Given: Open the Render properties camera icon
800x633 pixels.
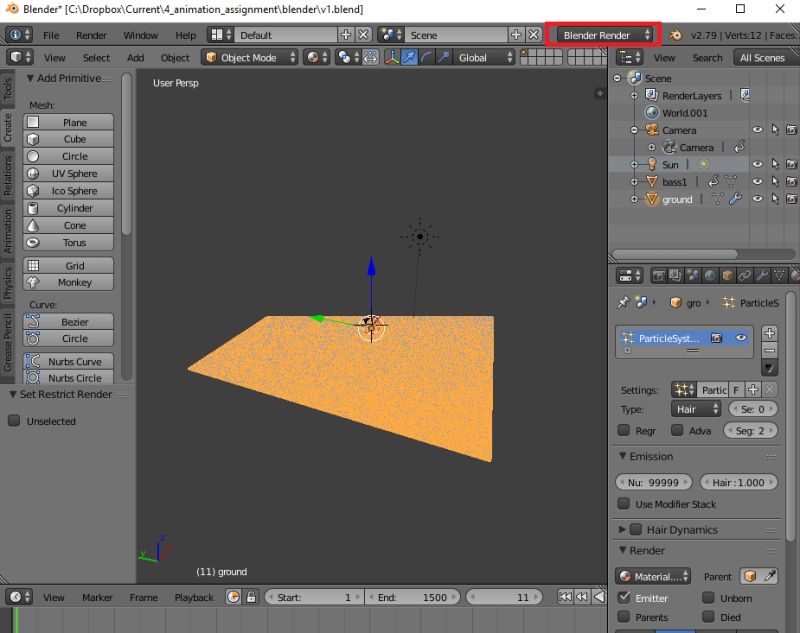Looking at the screenshot, I should pos(658,276).
